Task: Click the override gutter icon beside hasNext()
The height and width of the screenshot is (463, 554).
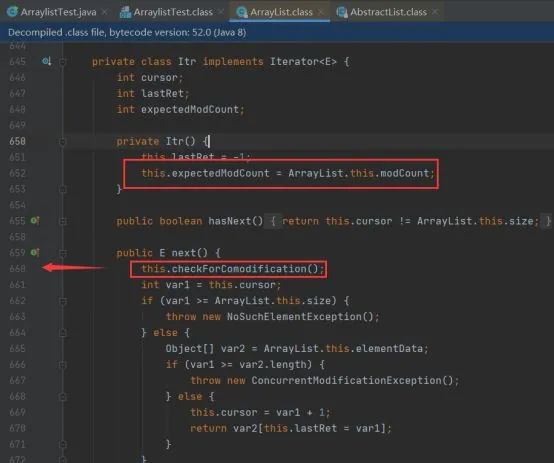Action: [35, 221]
